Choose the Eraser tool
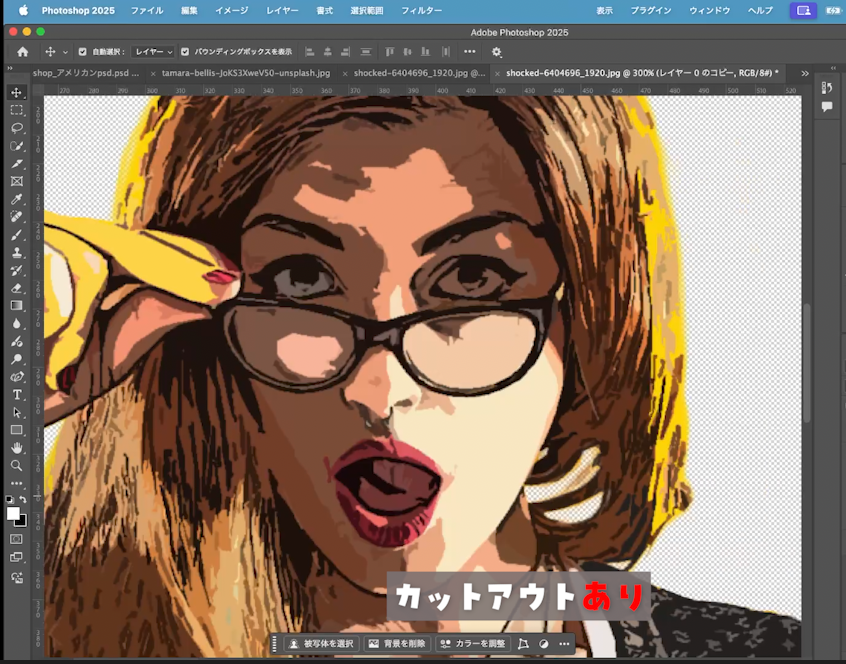This screenshot has width=846, height=664. [17, 288]
